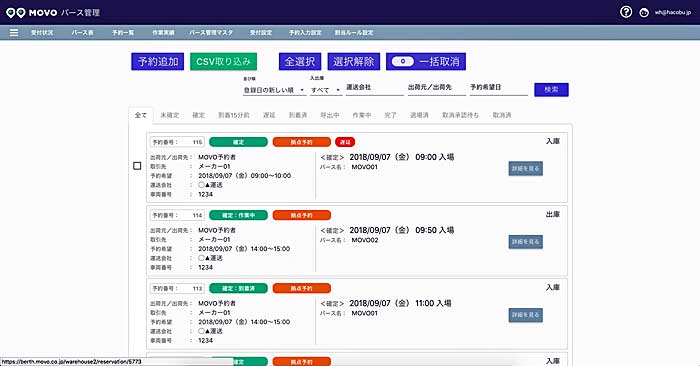Open the user account avatar icon
Image resolution: width=700 pixels, height=366 pixels.
point(644,12)
